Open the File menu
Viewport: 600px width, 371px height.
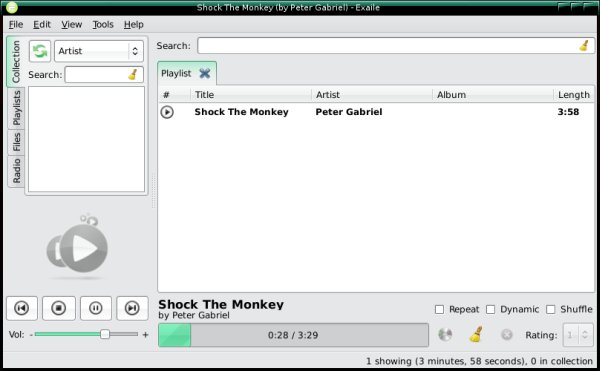coord(16,24)
